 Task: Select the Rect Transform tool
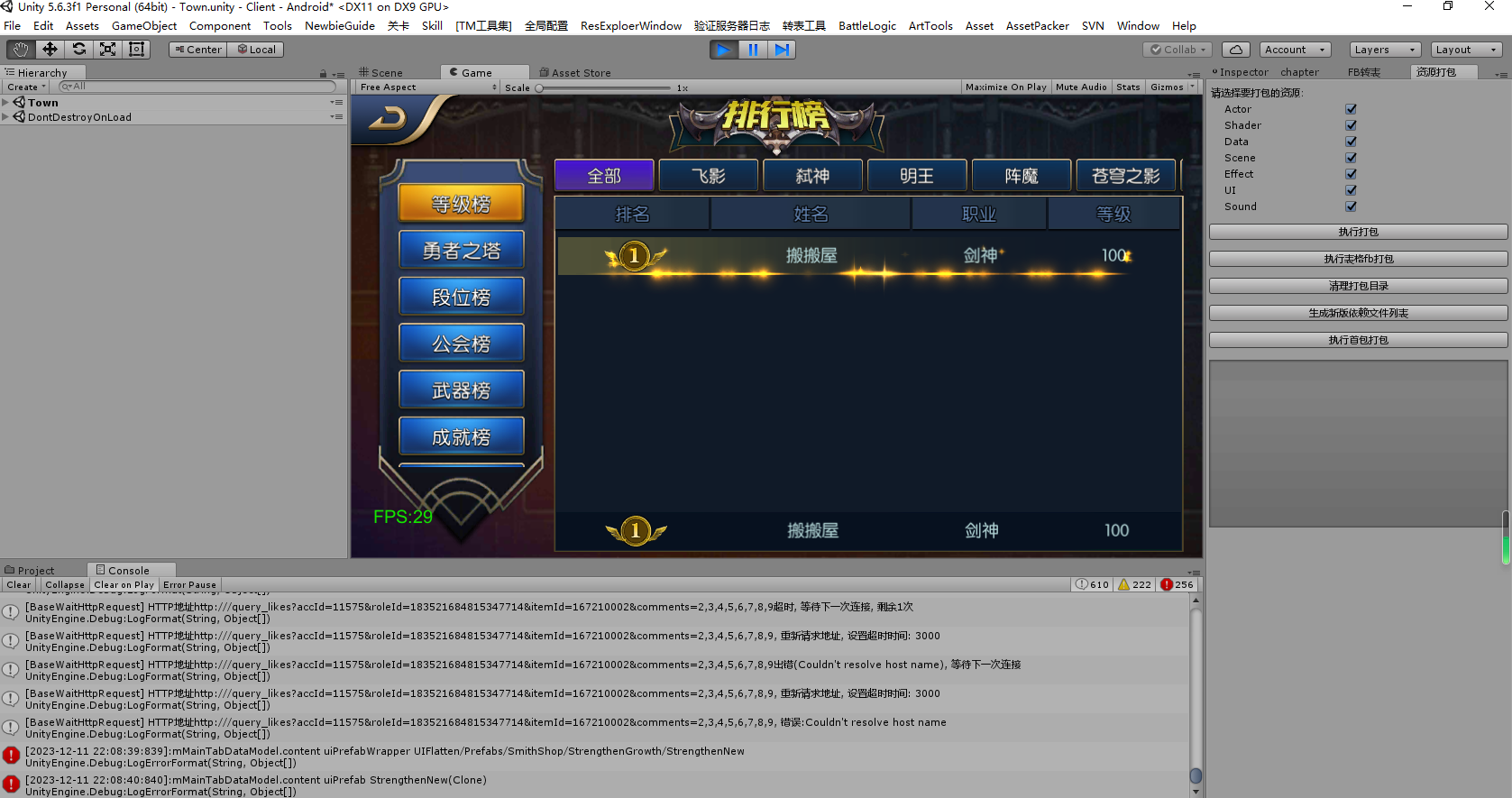click(x=137, y=50)
